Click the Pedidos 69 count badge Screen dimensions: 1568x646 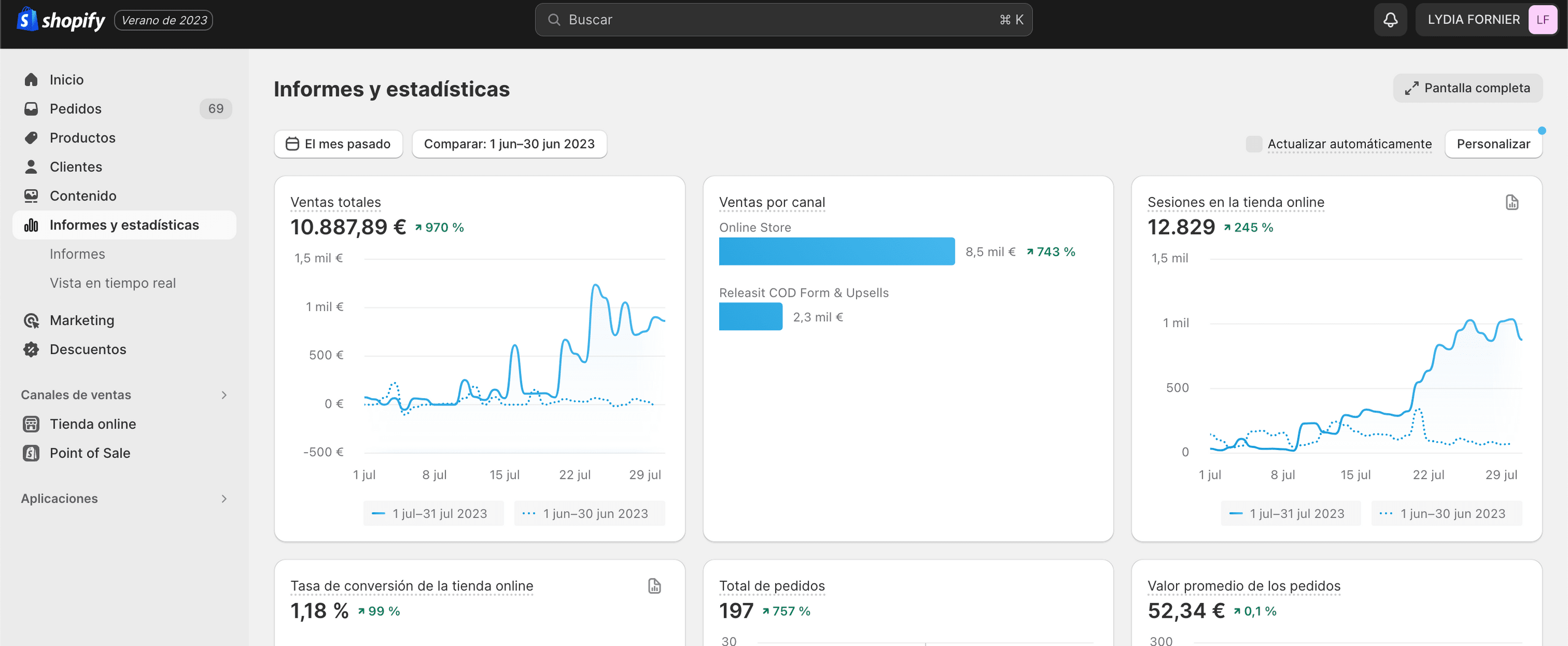point(215,109)
